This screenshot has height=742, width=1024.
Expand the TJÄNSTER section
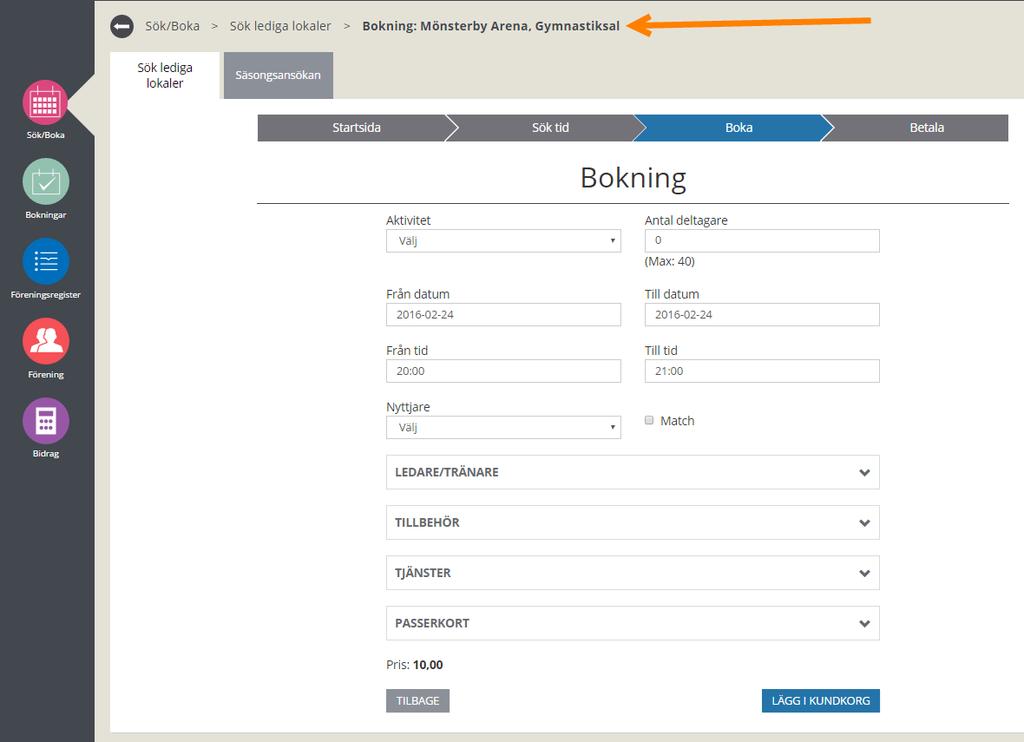tap(633, 573)
